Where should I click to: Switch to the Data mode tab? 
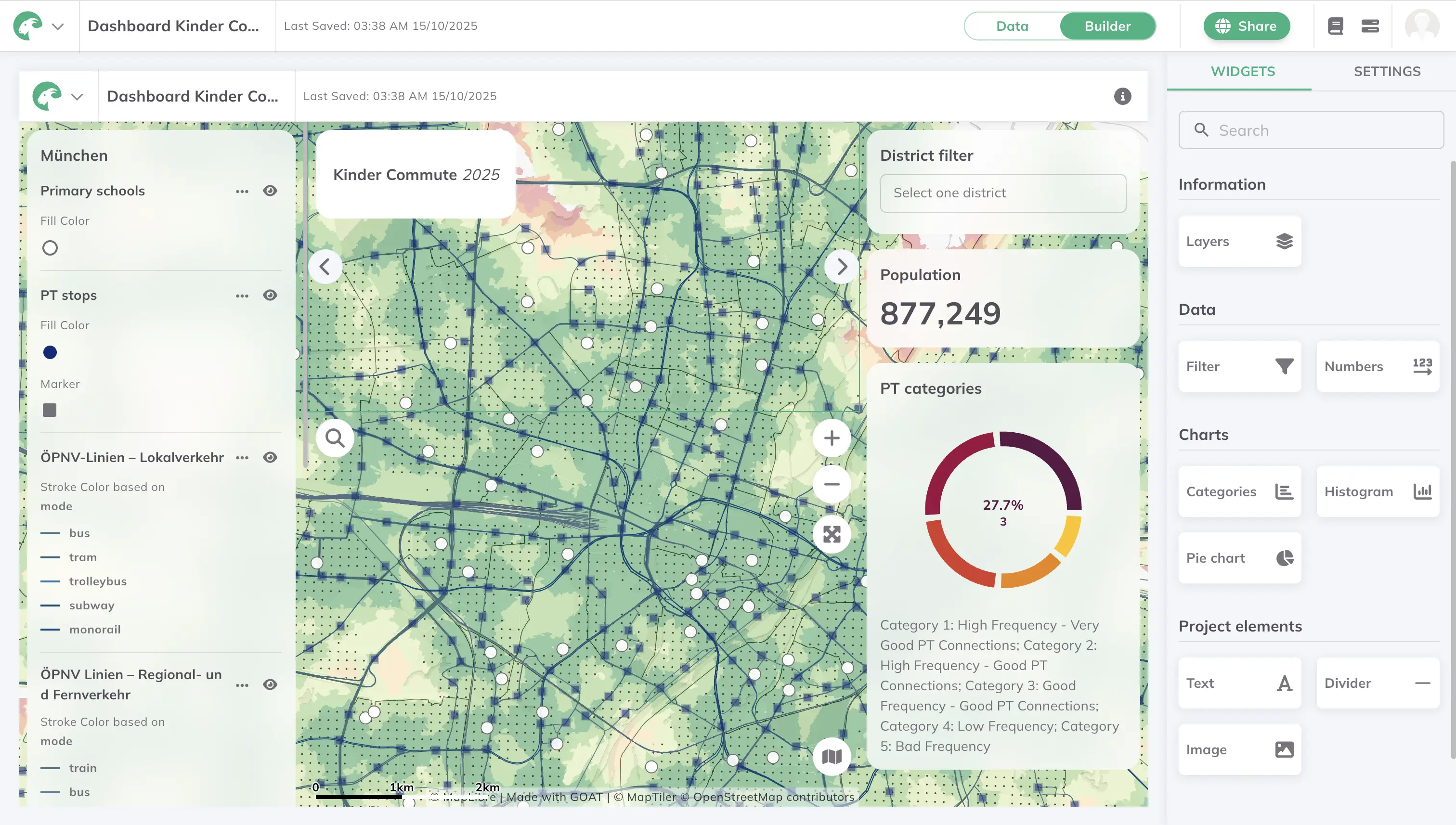pos(1012,26)
